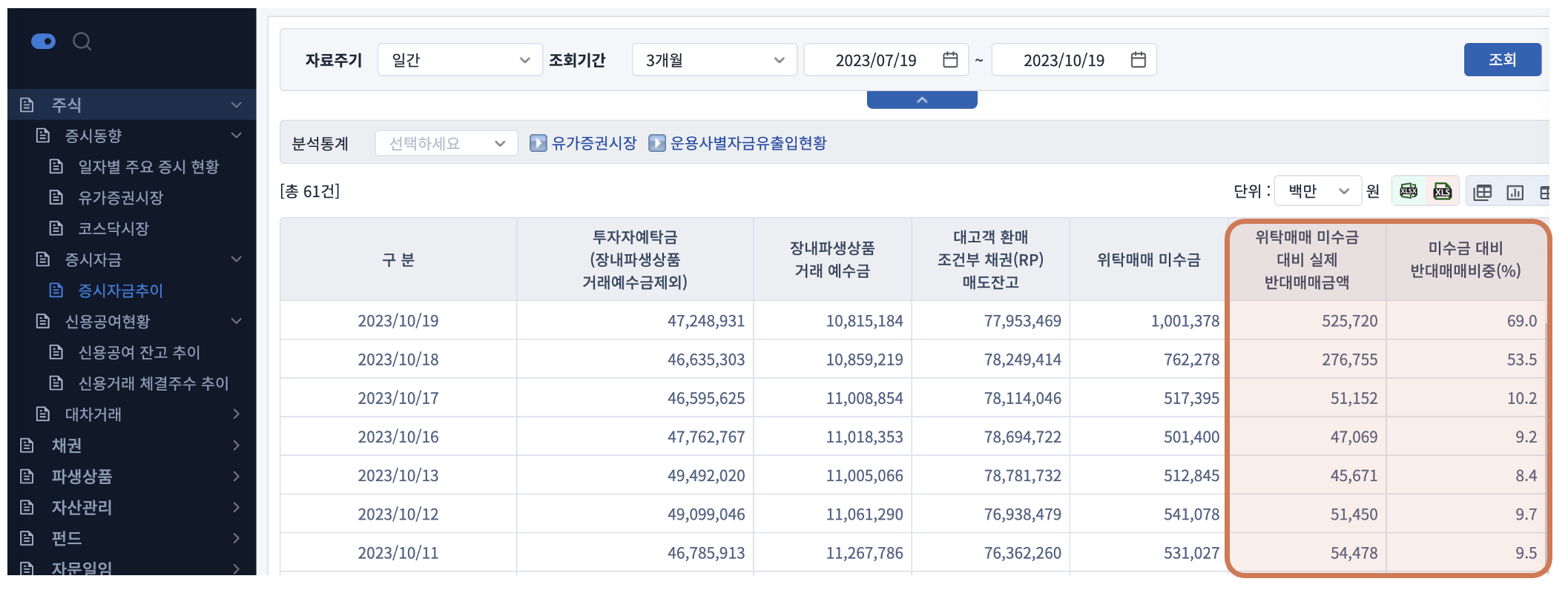1568x593 pixels.
Task: Download table as XLSX file
Action: (x=1409, y=192)
